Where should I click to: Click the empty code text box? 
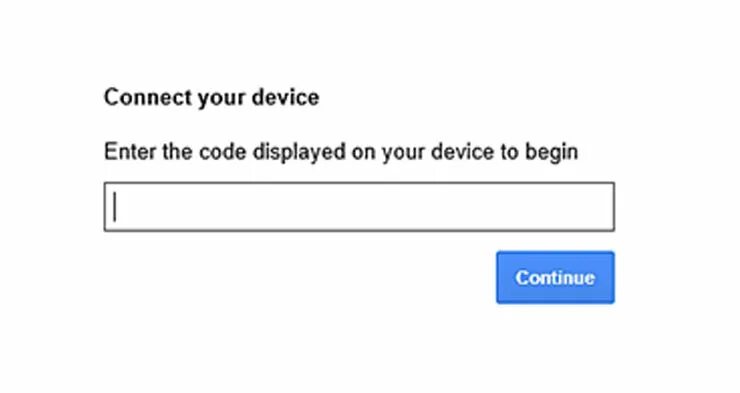(359, 207)
